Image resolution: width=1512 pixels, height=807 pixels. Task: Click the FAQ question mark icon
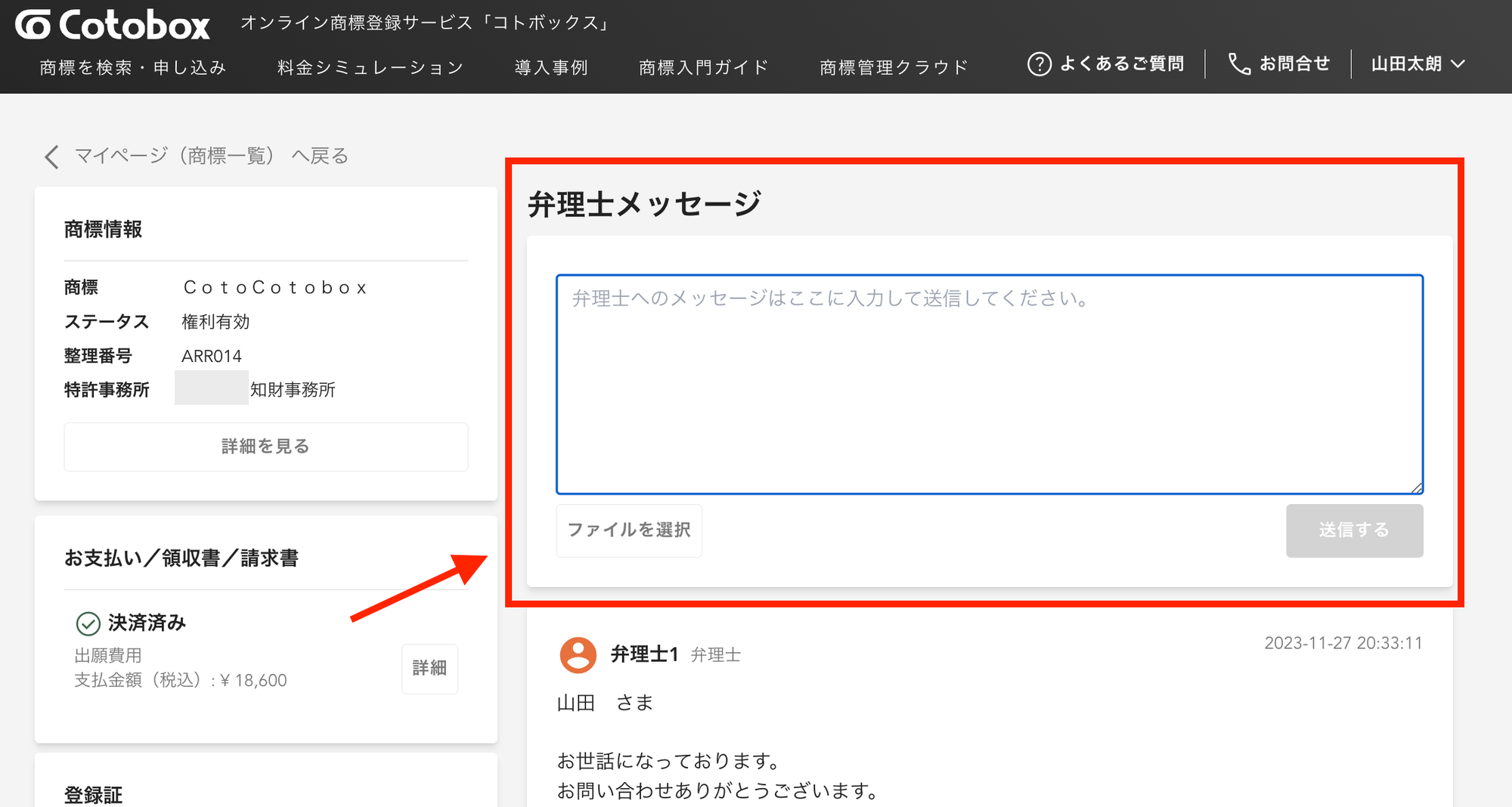click(x=1039, y=64)
